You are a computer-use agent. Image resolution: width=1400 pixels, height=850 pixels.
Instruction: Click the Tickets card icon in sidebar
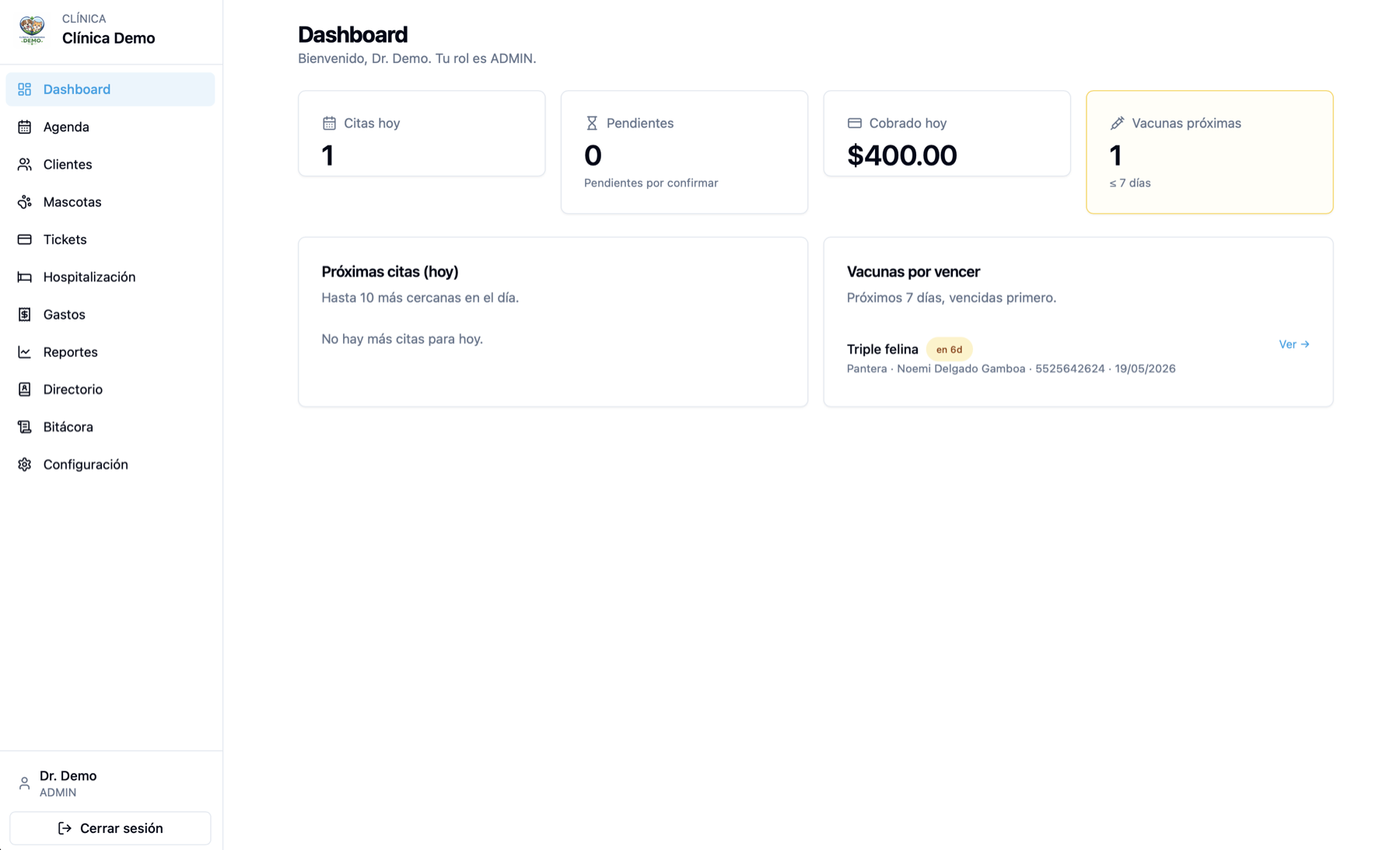25,240
